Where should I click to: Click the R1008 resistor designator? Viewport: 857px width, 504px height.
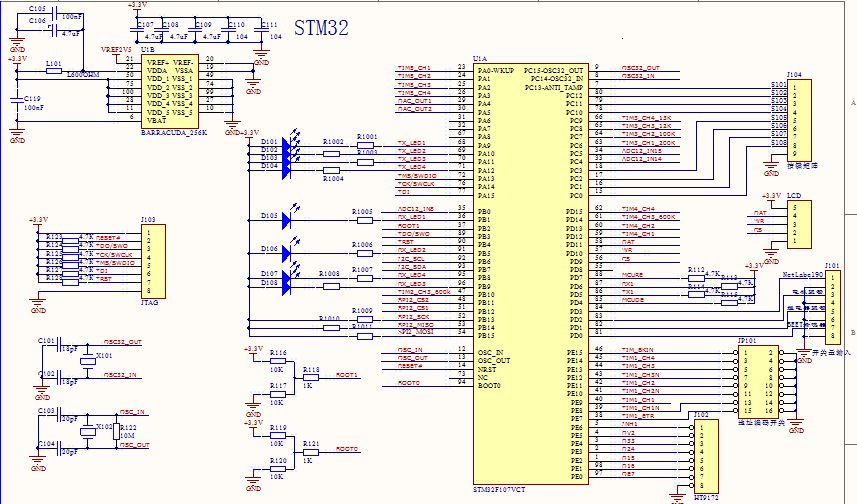[x=329, y=274]
